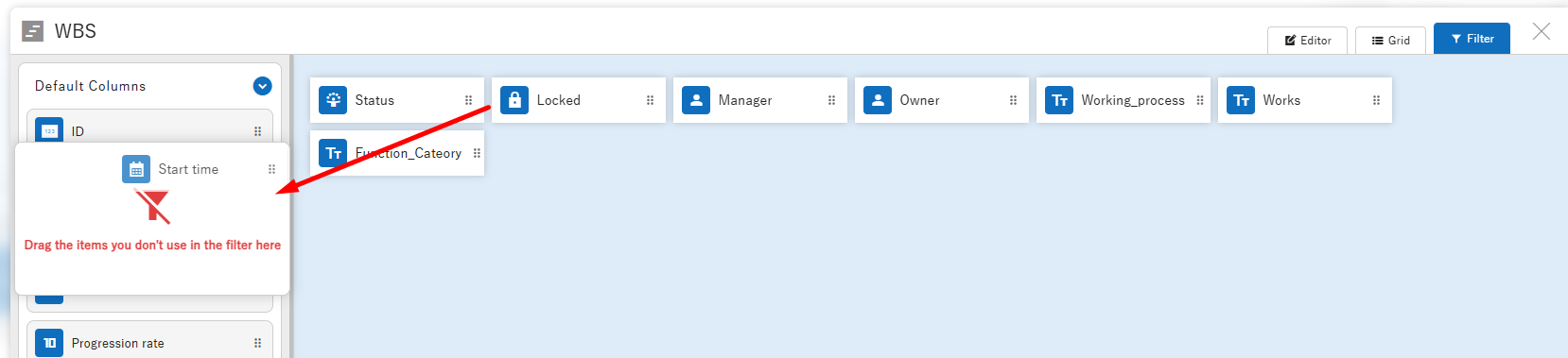
Task: Click the Owner person icon
Action: click(878, 100)
